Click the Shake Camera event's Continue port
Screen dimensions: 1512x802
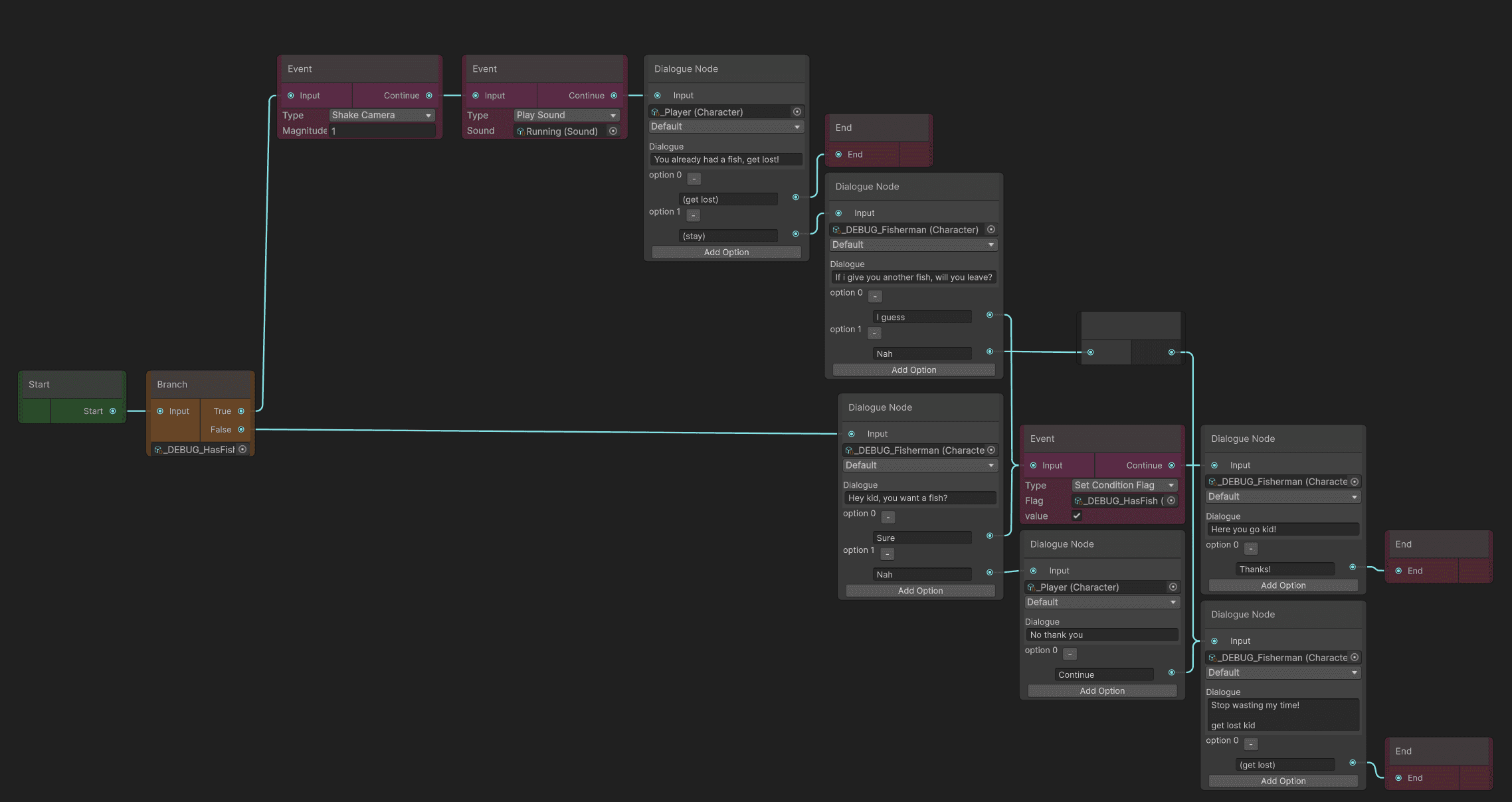point(429,96)
